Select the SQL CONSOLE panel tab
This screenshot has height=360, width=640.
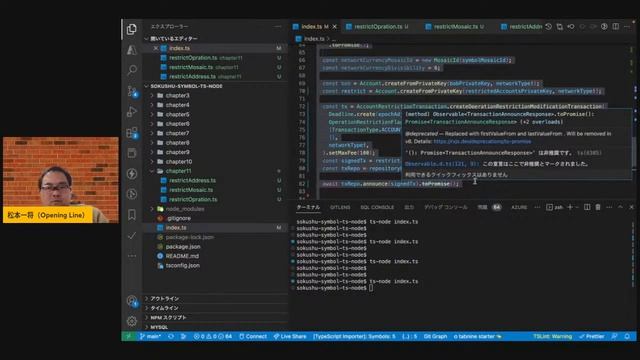click(377, 207)
